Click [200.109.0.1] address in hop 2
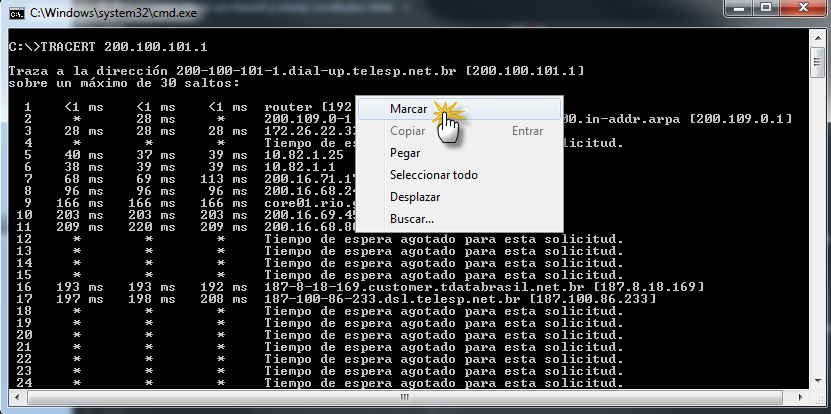This screenshot has width=831, height=414. [x=741, y=119]
